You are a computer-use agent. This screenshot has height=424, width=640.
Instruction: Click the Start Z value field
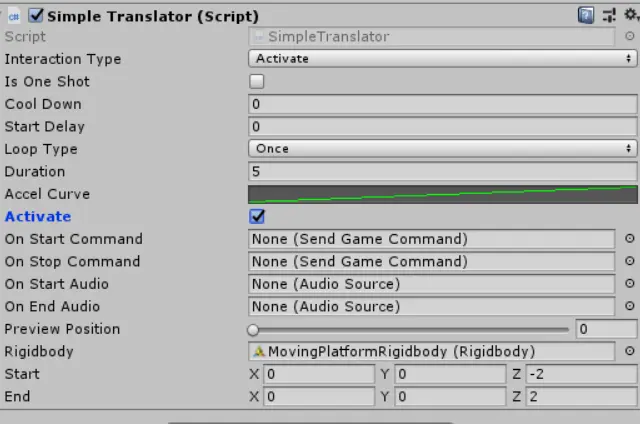pos(582,374)
